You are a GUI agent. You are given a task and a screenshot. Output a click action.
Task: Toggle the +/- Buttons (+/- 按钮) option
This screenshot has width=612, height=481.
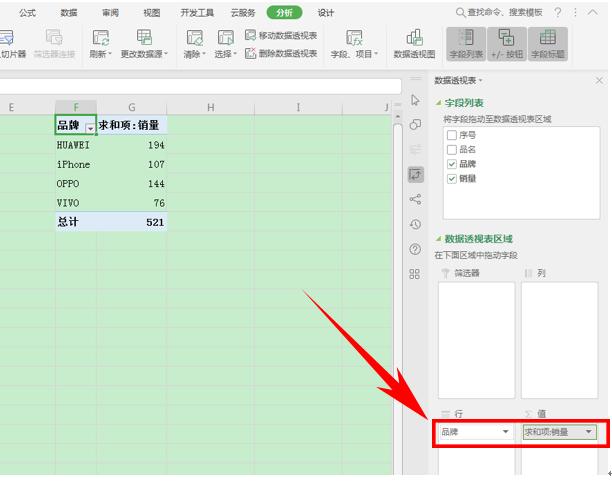pos(507,44)
